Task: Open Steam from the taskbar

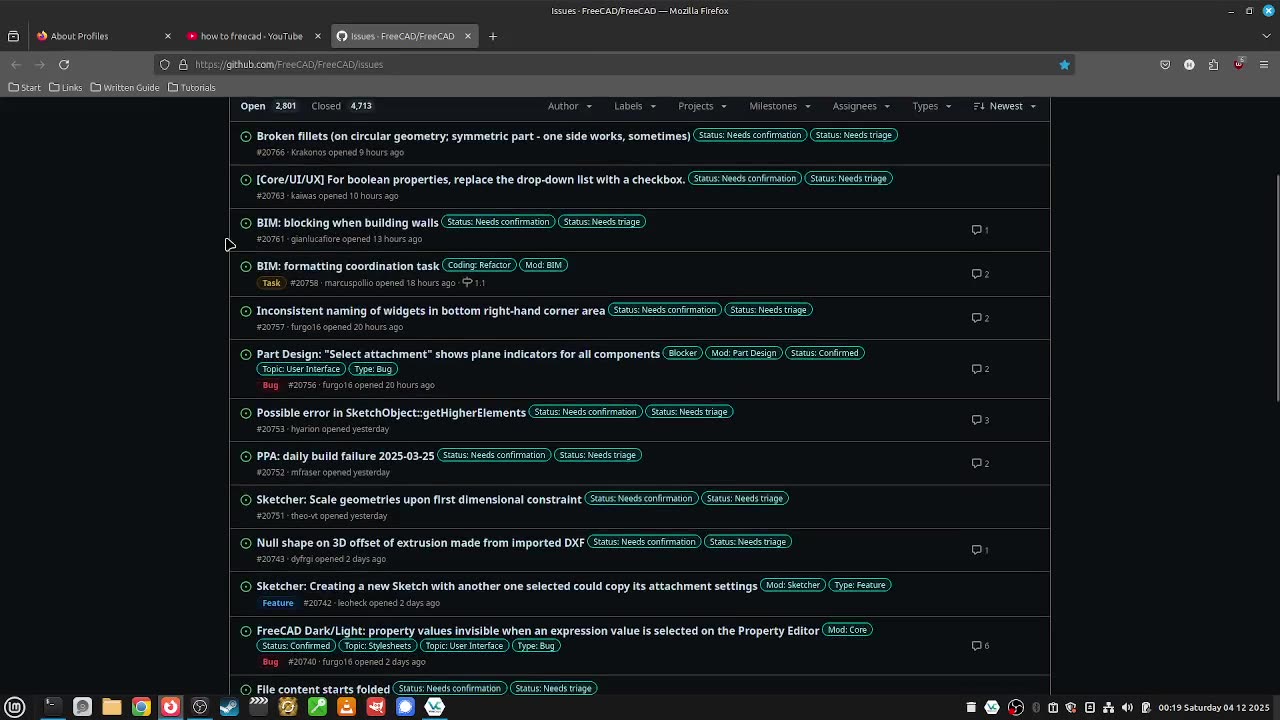Action: click(x=229, y=707)
